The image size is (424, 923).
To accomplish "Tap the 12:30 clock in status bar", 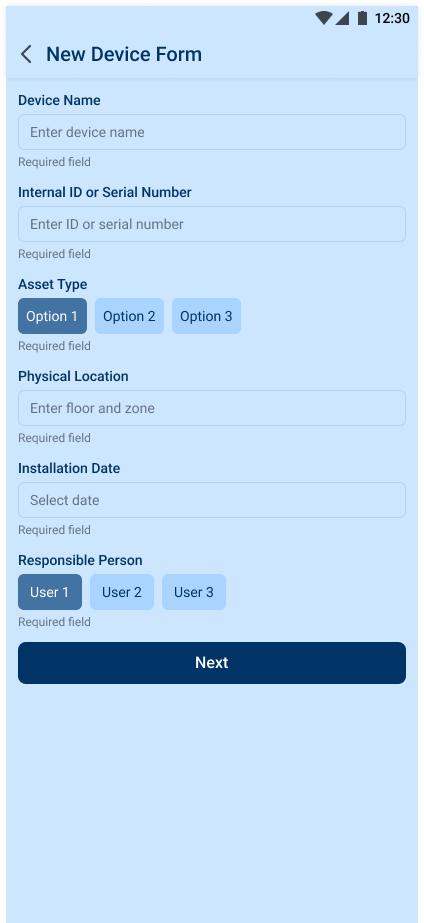I will tap(392, 18).
